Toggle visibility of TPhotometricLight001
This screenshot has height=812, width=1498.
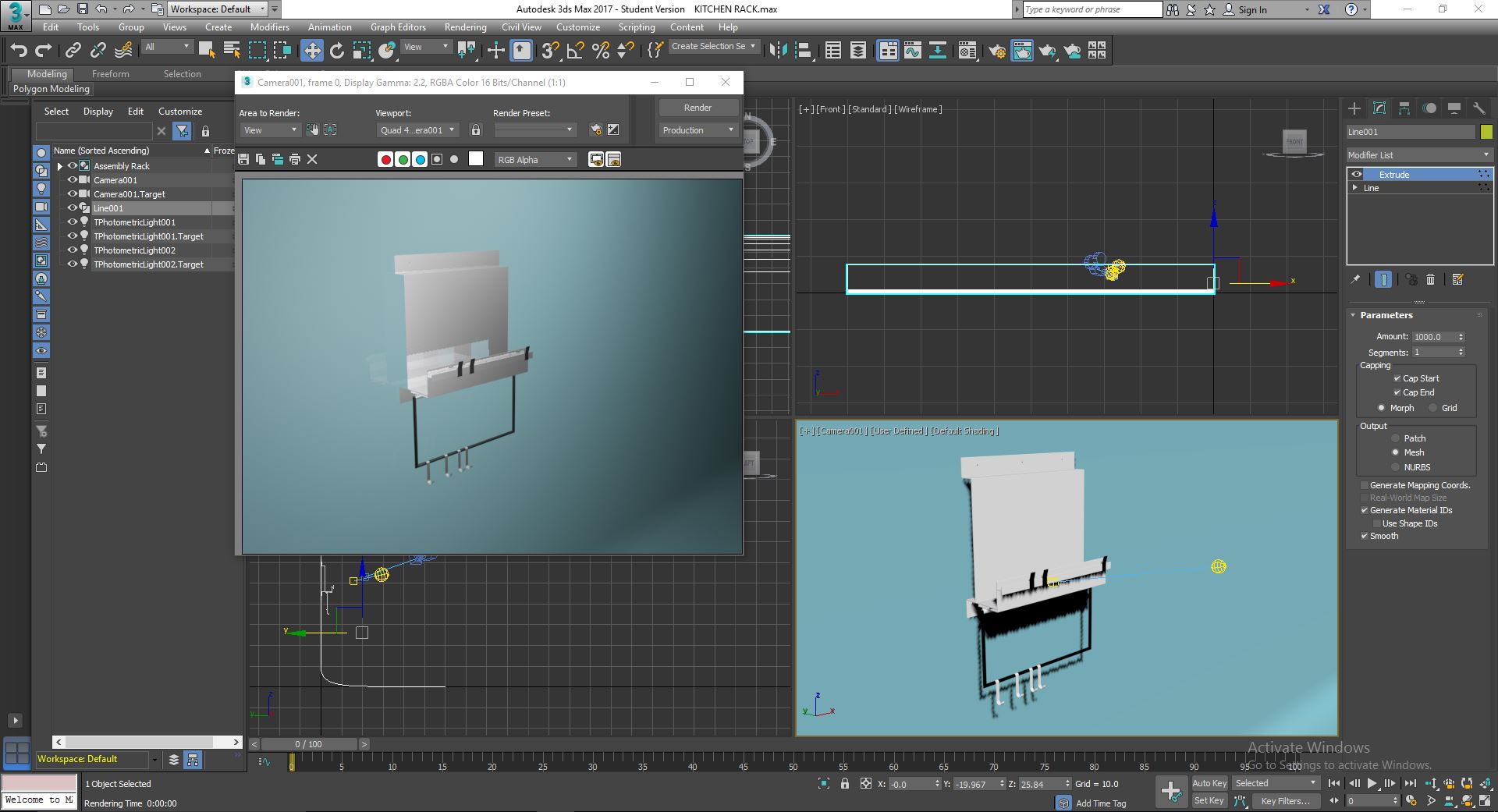(72, 222)
